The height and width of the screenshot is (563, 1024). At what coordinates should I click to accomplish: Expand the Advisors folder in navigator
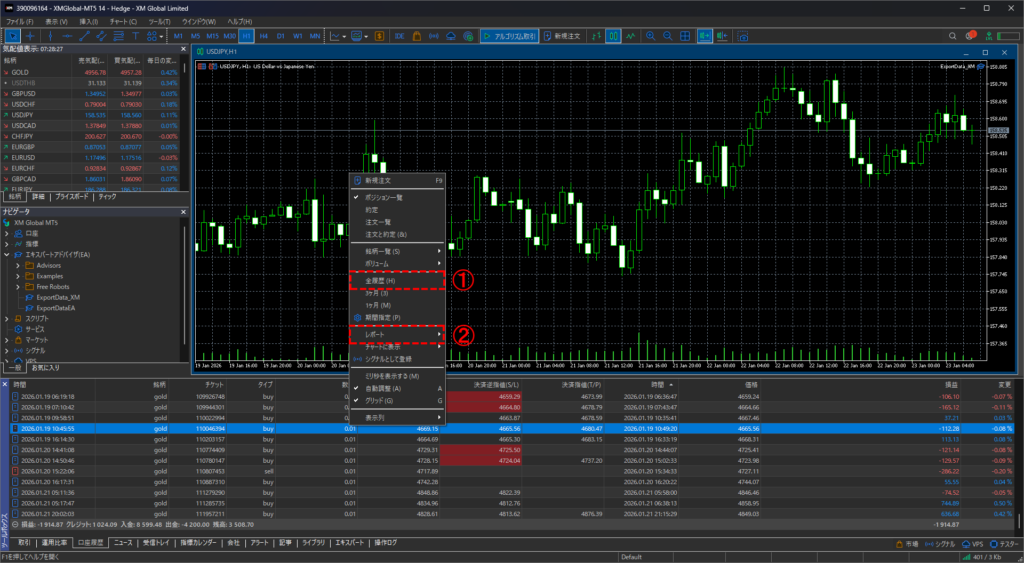pos(17,265)
